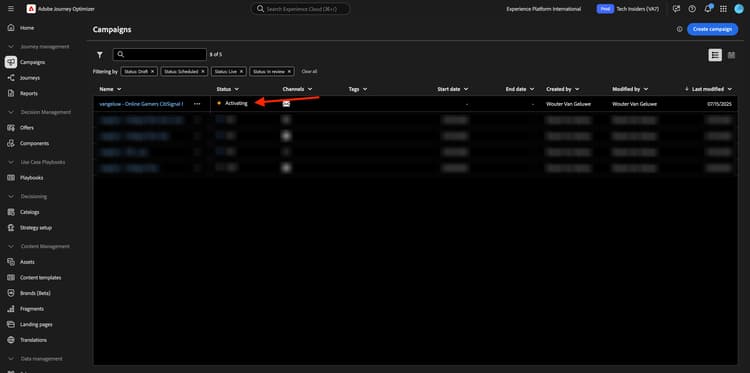
Task: Open Offers in the sidebar
Action: point(27,128)
